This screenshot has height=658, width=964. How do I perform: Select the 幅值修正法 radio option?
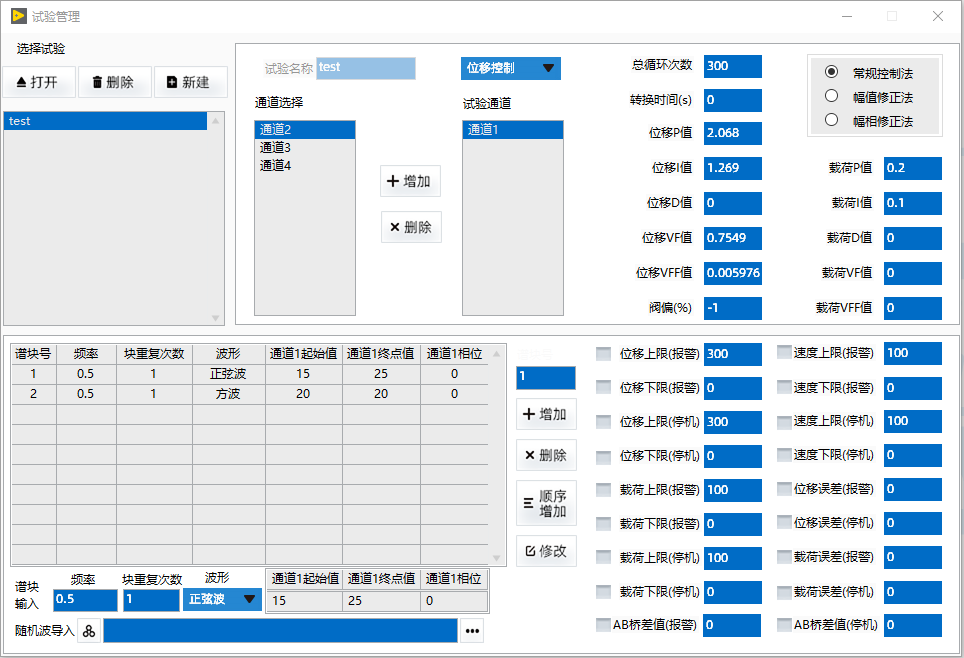point(831,96)
